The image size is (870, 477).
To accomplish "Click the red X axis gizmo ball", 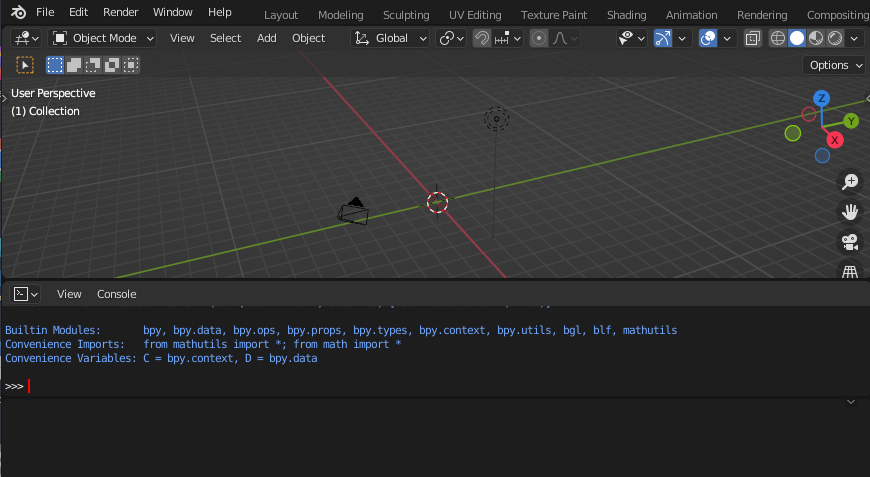I will (x=833, y=140).
